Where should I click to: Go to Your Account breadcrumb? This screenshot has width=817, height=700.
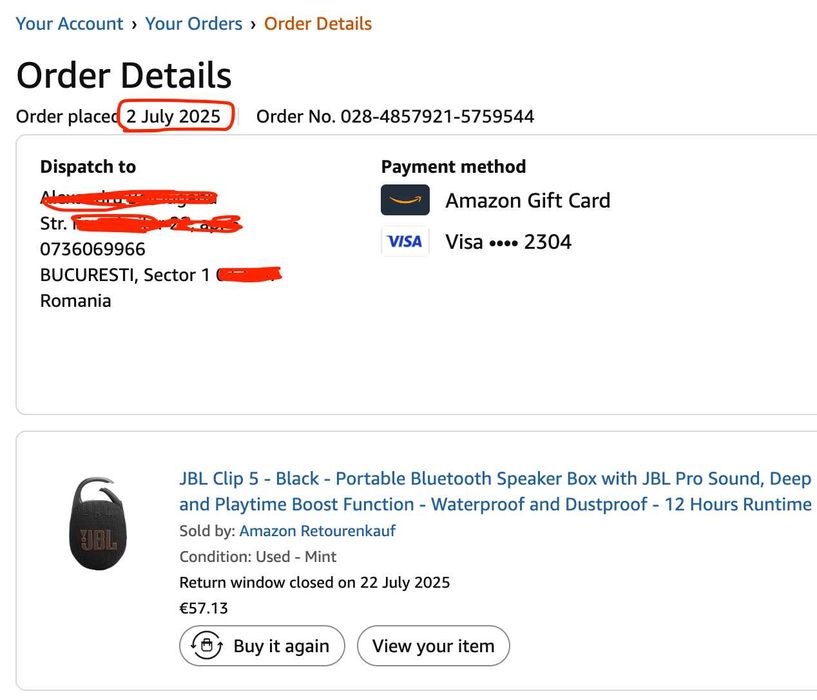(70, 23)
